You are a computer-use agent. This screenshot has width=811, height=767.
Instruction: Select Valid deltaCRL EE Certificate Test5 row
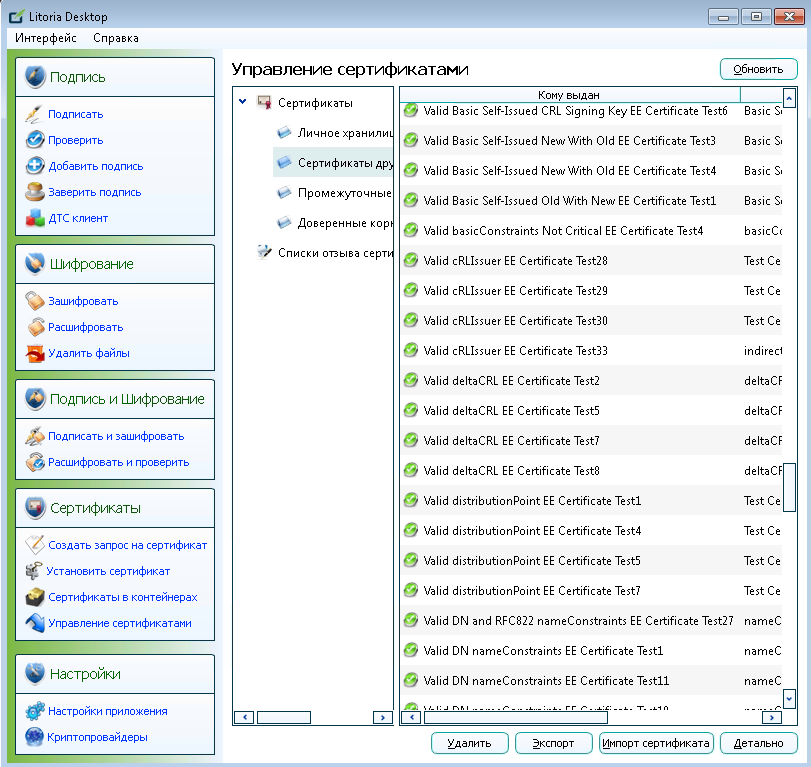[x=512, y=411]
